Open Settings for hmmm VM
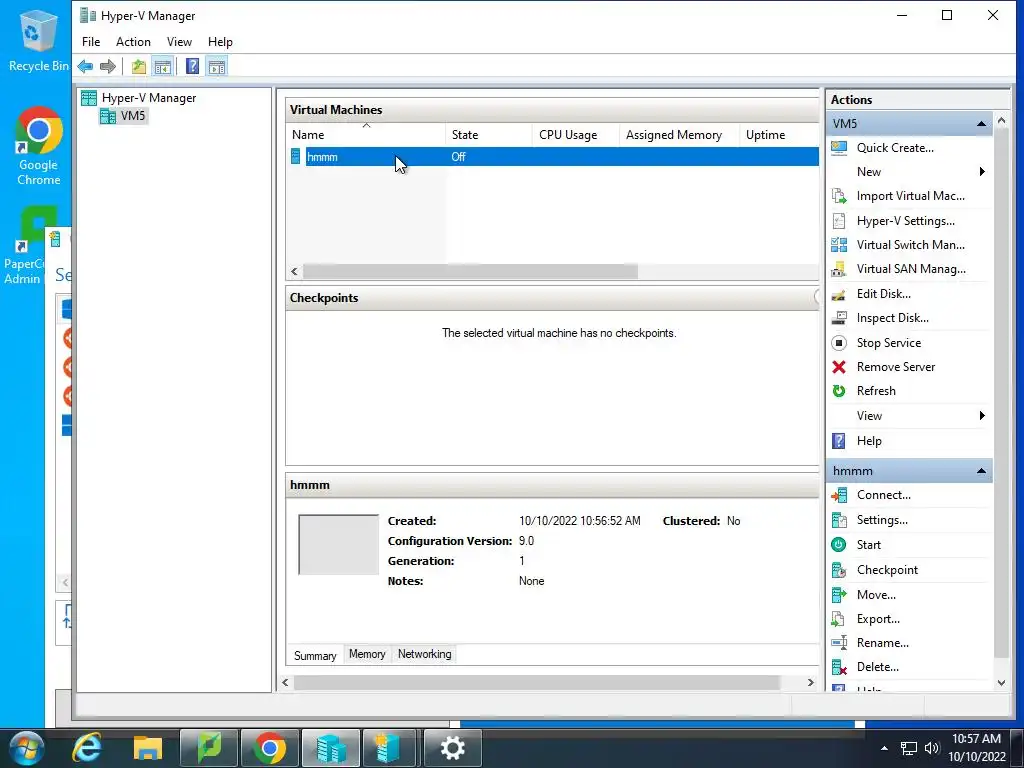 coord(882,520)
